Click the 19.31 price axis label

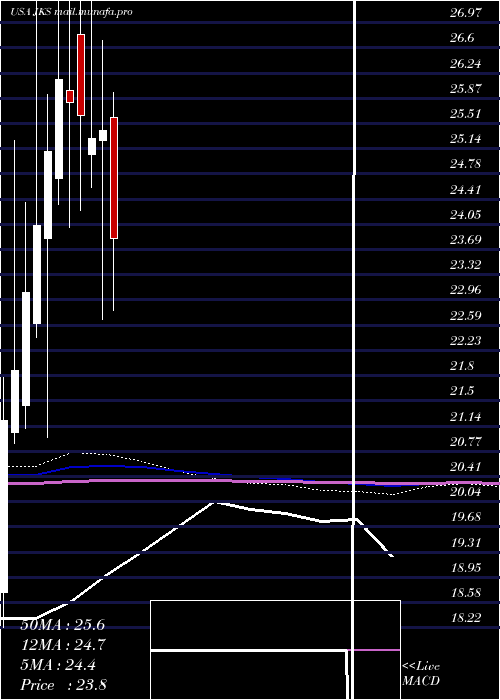466,542
